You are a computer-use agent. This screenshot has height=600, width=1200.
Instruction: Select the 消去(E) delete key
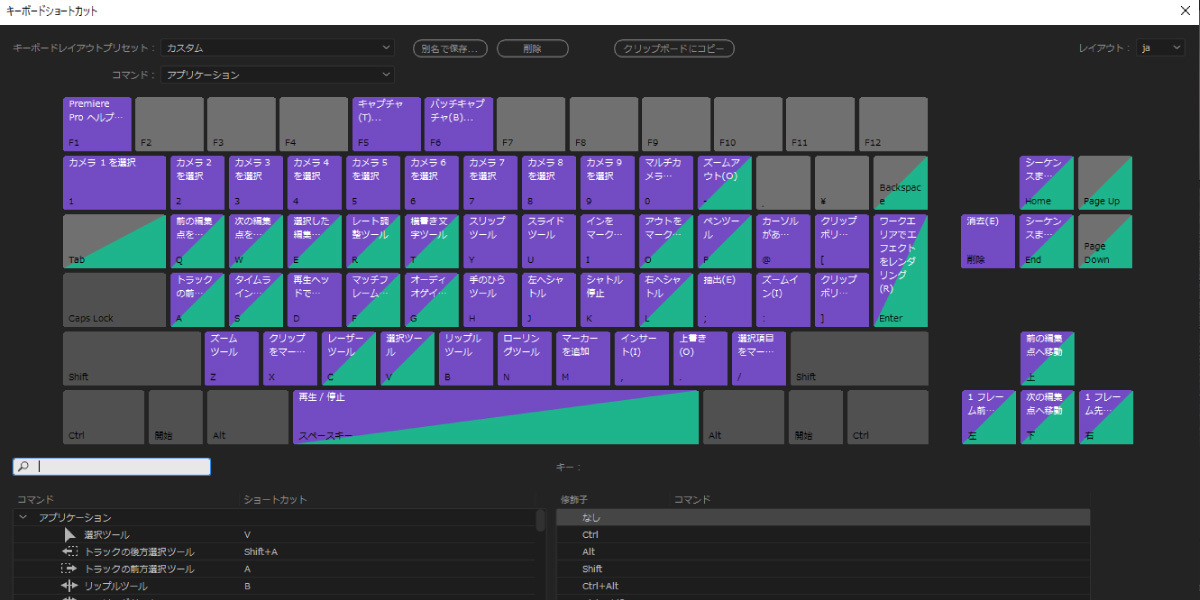(989, 240)
